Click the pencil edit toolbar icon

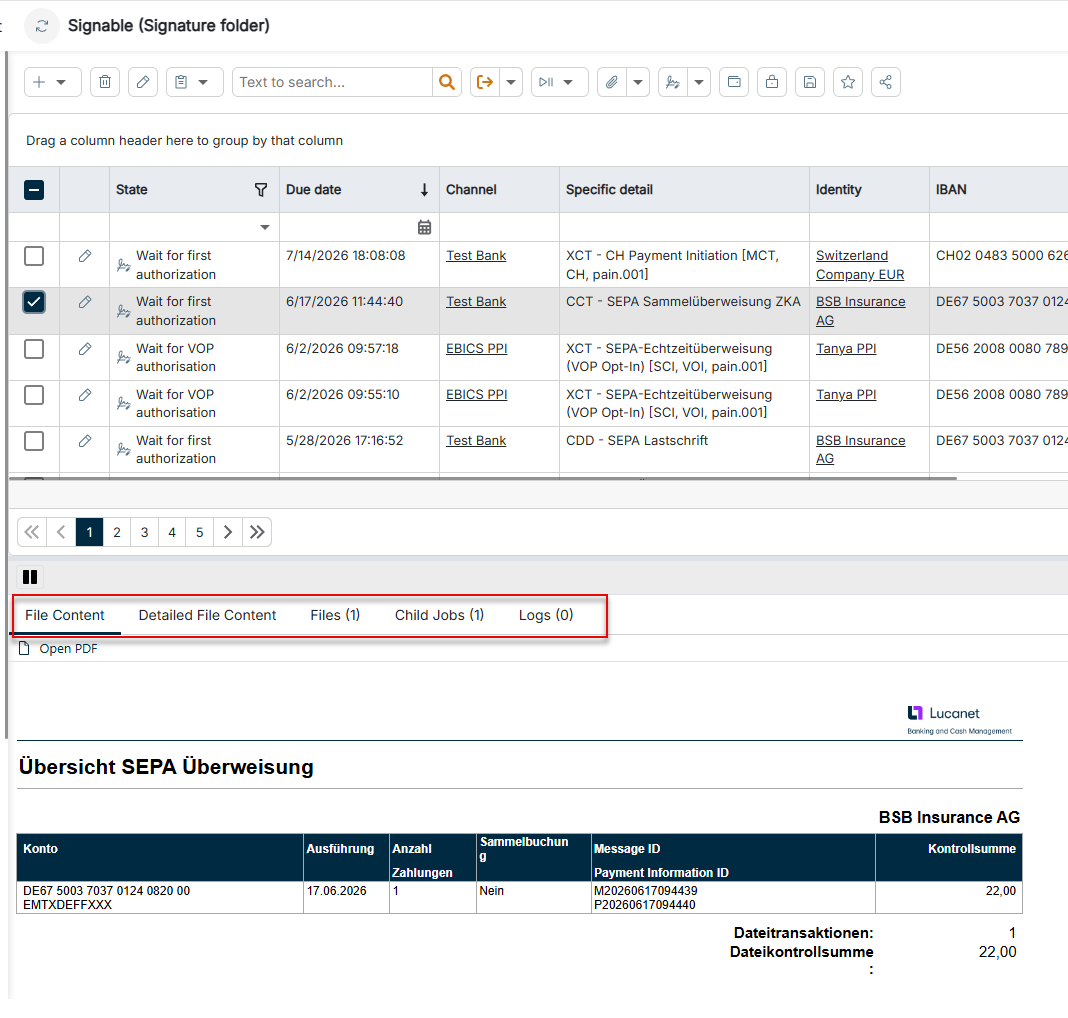click(x=143, y=82)
